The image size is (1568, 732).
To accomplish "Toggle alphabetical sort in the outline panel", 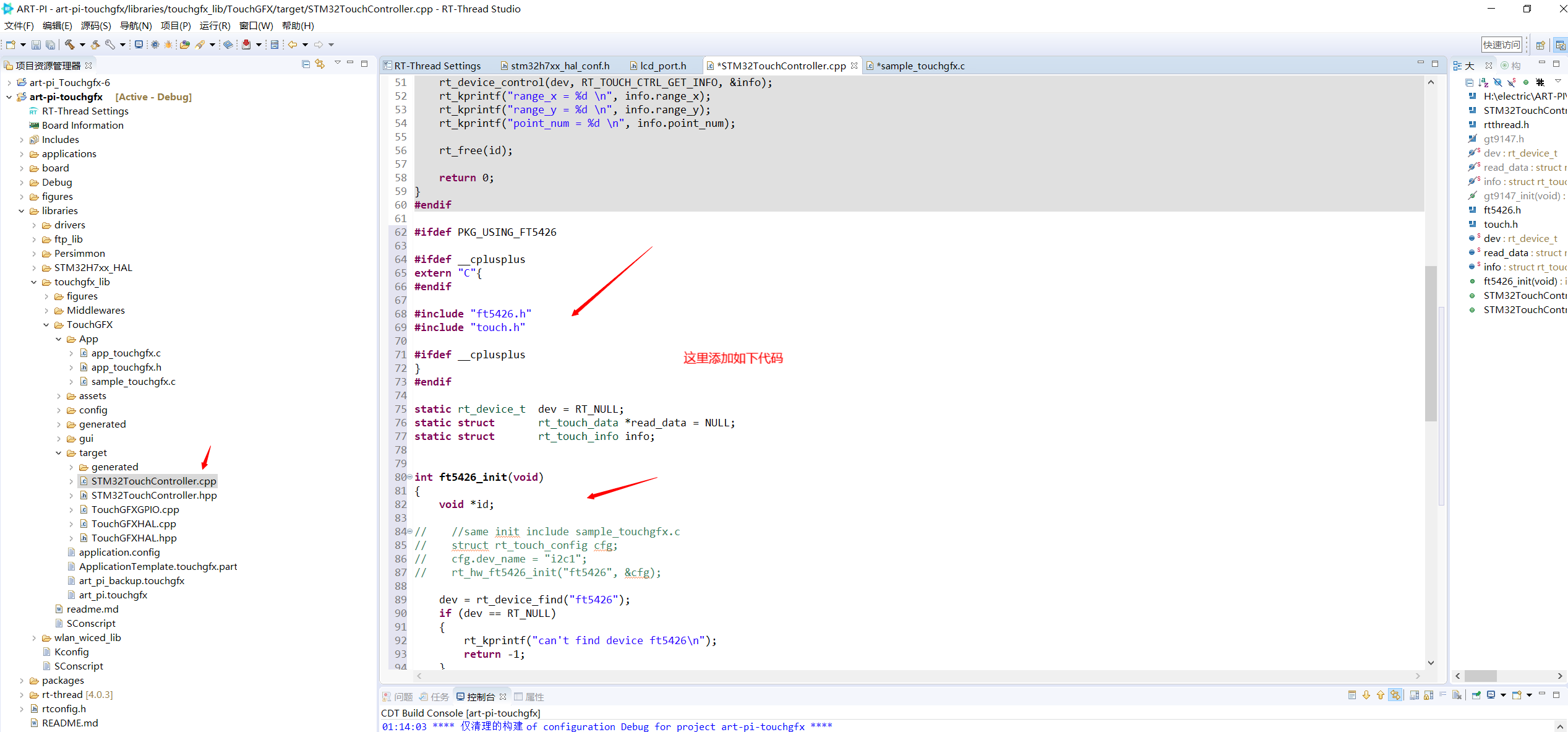I will pos(1483,82).
